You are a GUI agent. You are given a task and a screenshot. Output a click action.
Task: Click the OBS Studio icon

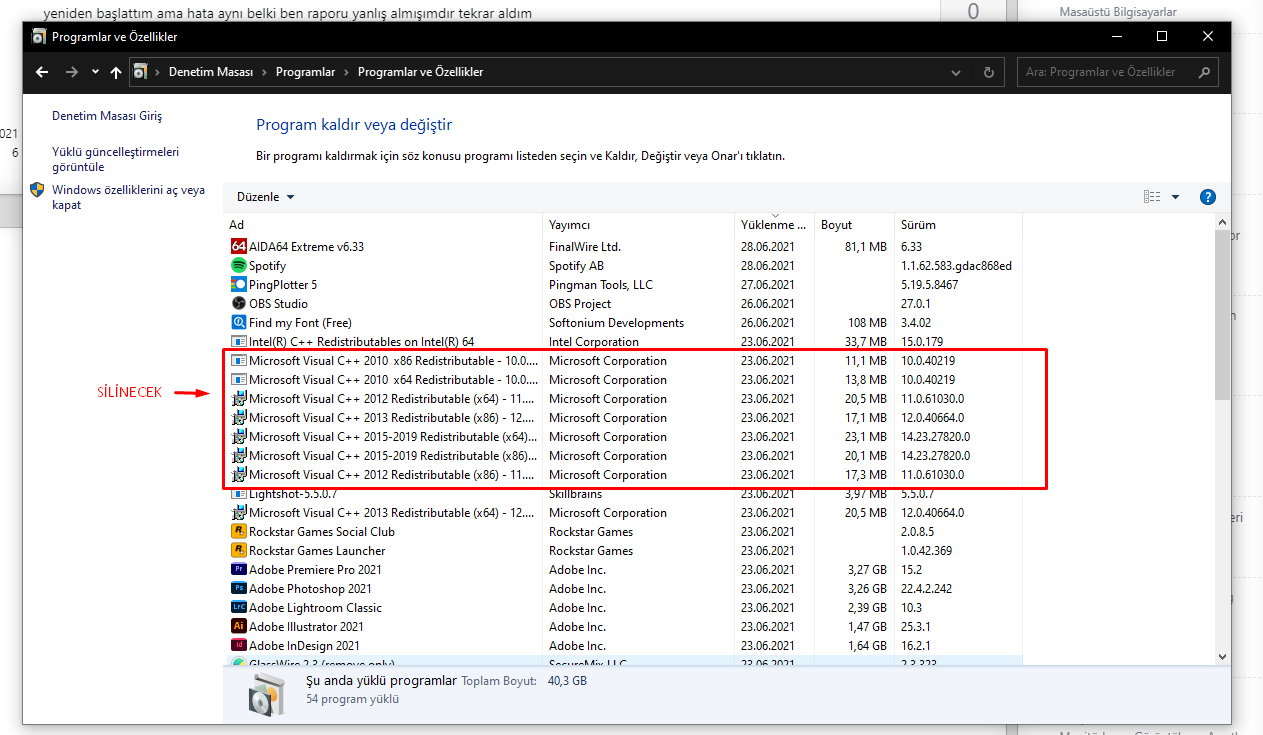tap(239, 303)
